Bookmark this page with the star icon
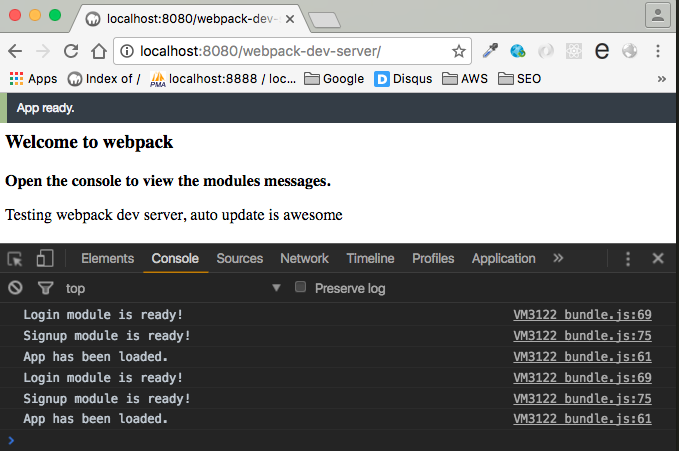The height and width of the screenshot is (451, 679). 459,51
